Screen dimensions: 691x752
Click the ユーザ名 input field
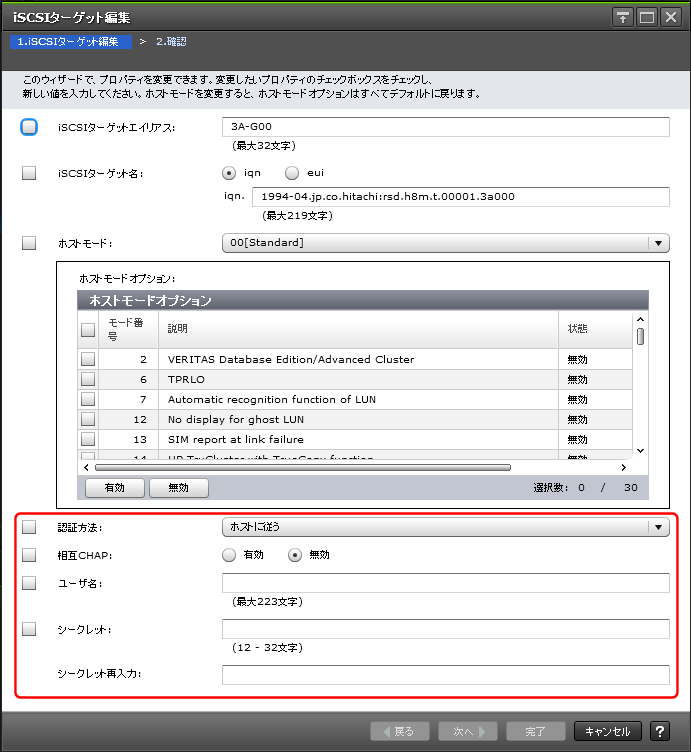click(x=445, y=583)
